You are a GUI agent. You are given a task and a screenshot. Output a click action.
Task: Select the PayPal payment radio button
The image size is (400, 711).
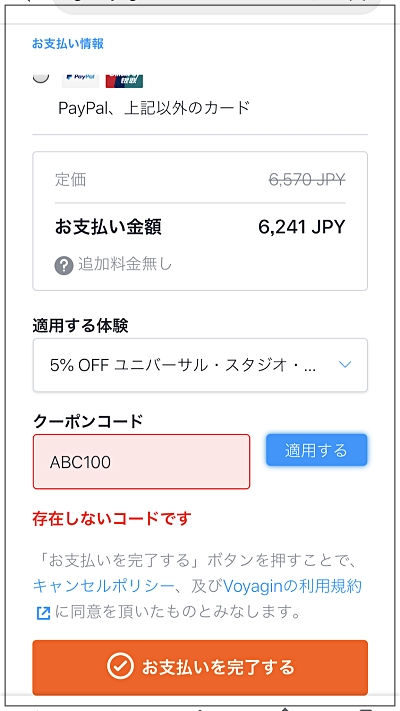click(x=41, y=76)
